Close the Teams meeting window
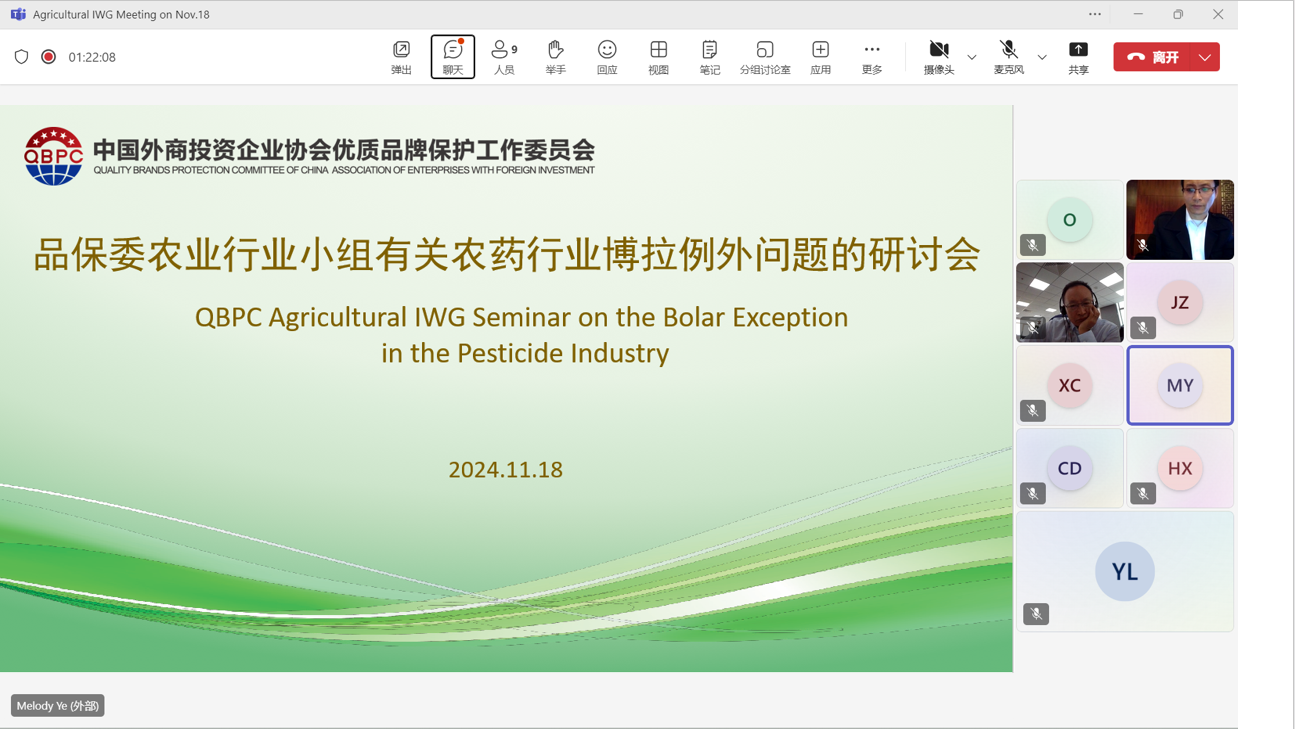The height and width of the screenshot is (729, 1295). pyautogui.click(x=1218, y=14)
